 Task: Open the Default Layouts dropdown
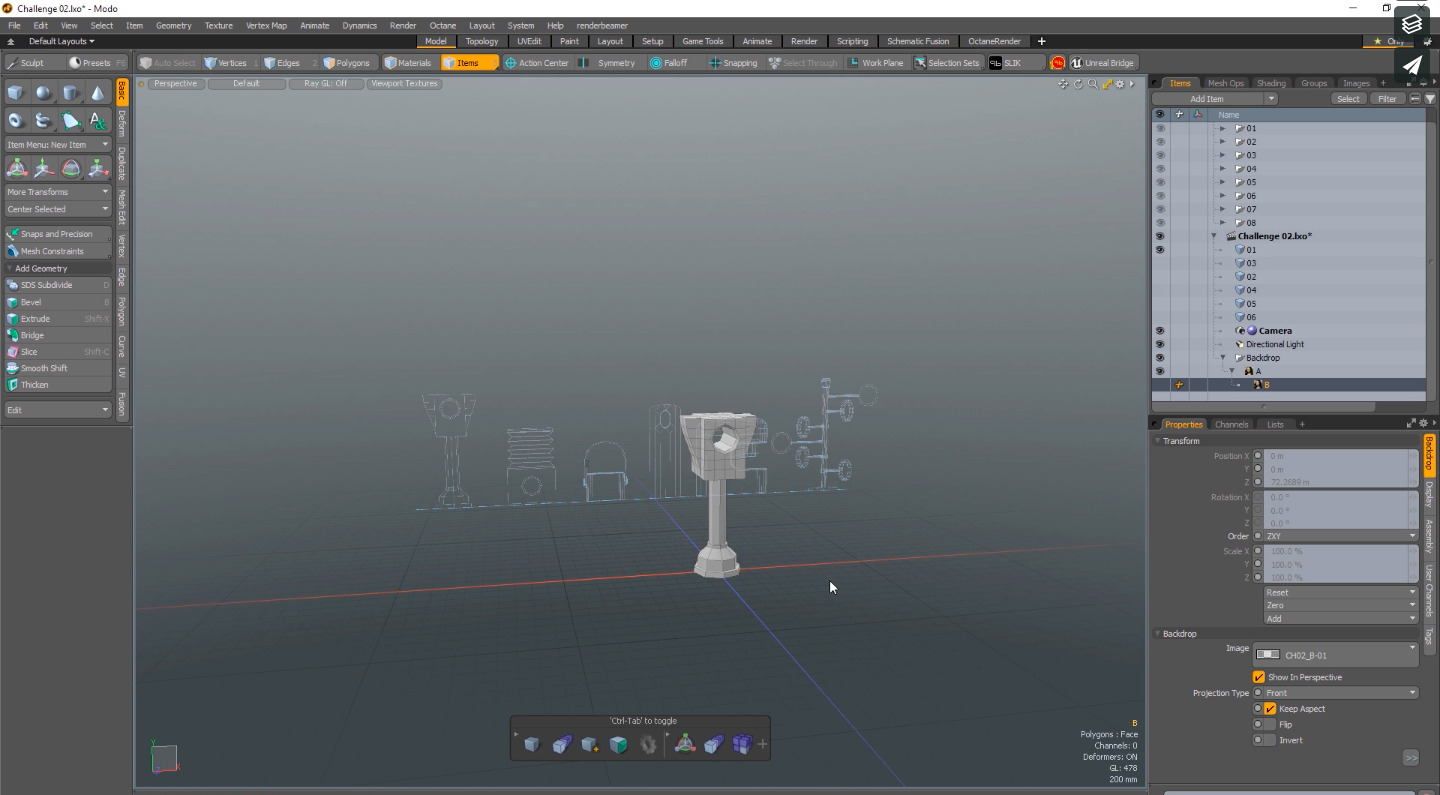pos(60,41)
